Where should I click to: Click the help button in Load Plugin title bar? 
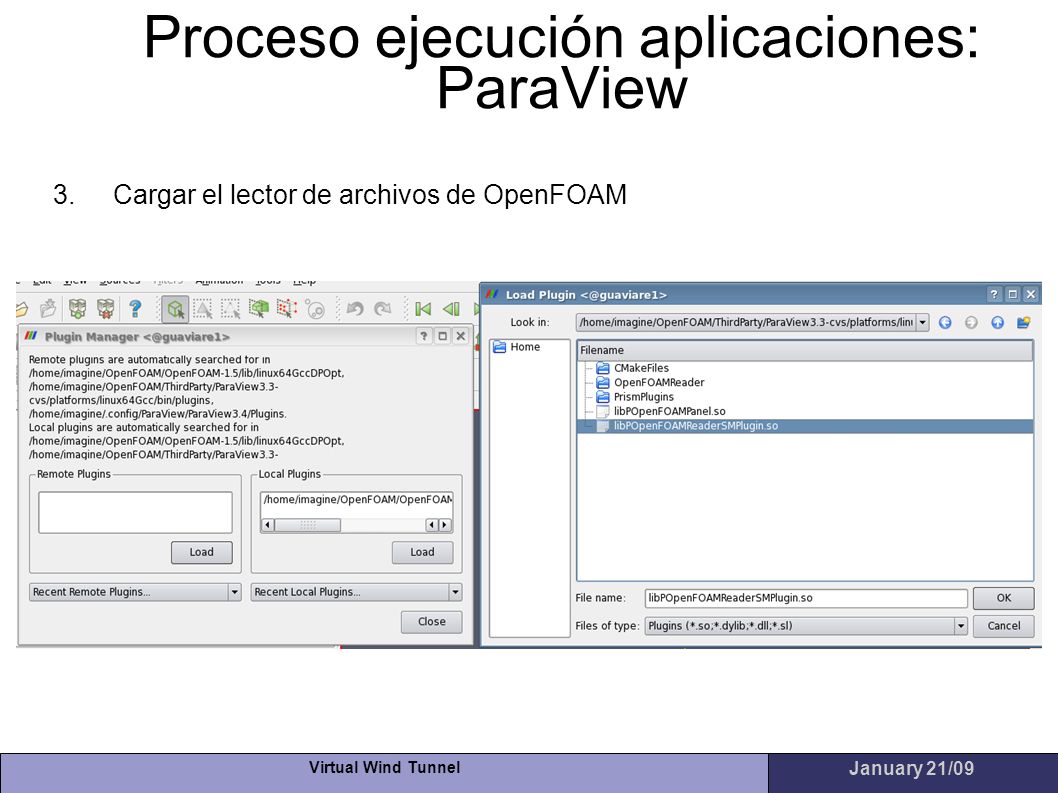click(994, 294)
